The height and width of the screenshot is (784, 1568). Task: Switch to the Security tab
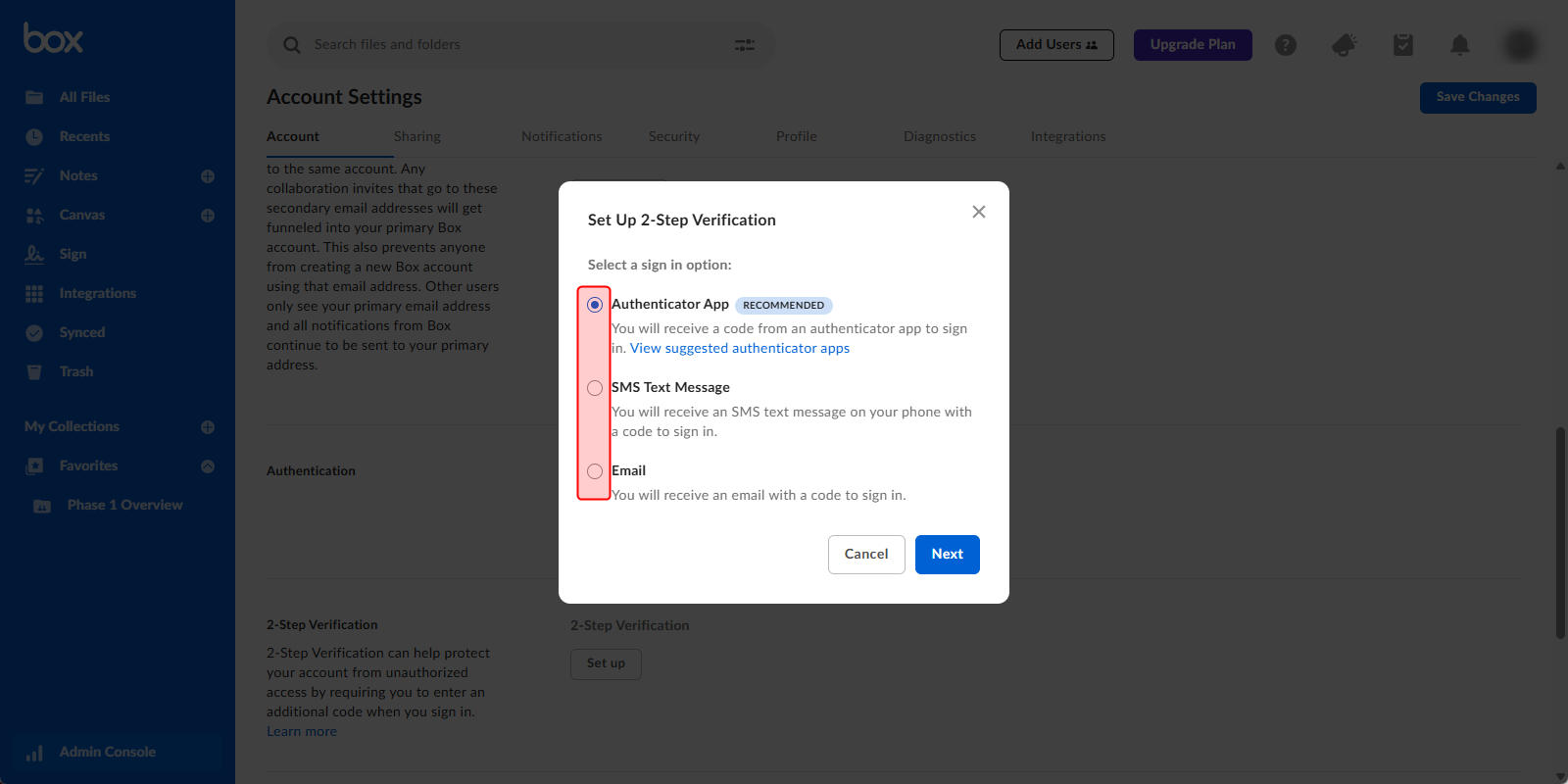[674, 136]
